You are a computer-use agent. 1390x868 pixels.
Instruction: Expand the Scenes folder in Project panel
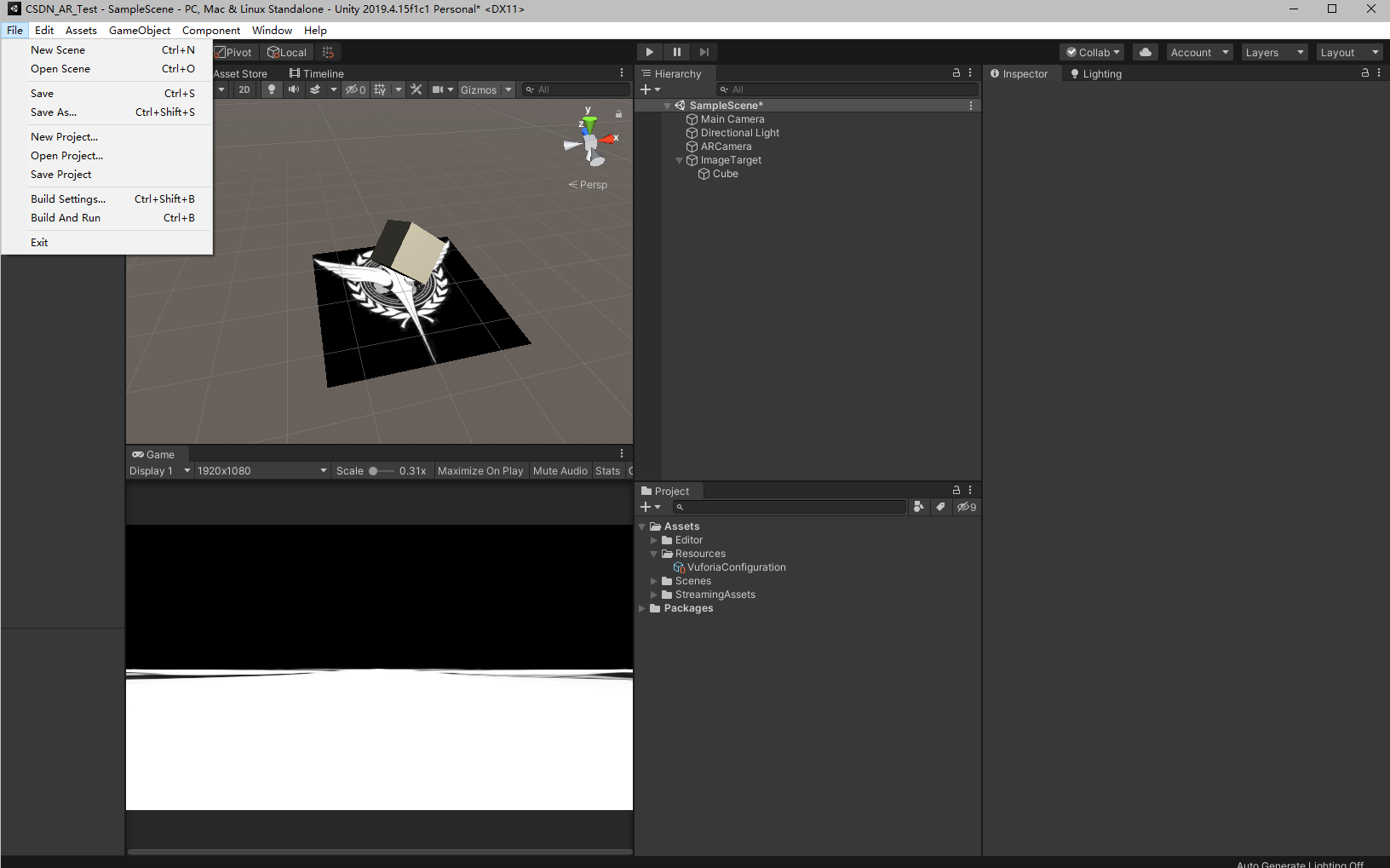[654, 581]
